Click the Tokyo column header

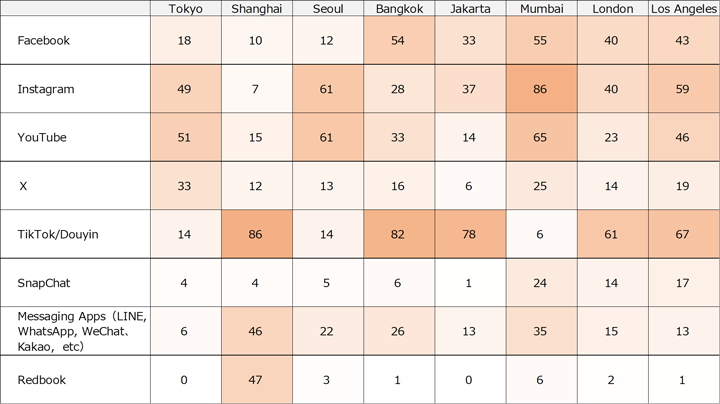coord(186,9)
